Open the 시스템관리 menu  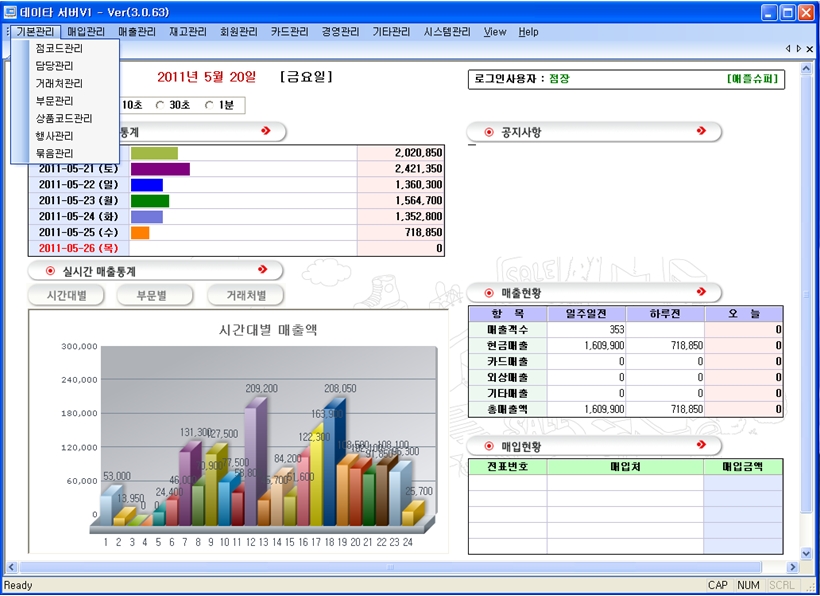pos(446,32)
